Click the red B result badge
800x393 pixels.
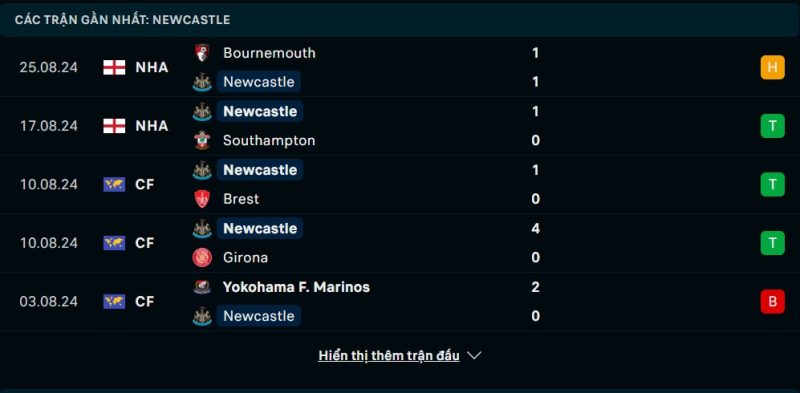pyautogui.click(x=772, y=301)
